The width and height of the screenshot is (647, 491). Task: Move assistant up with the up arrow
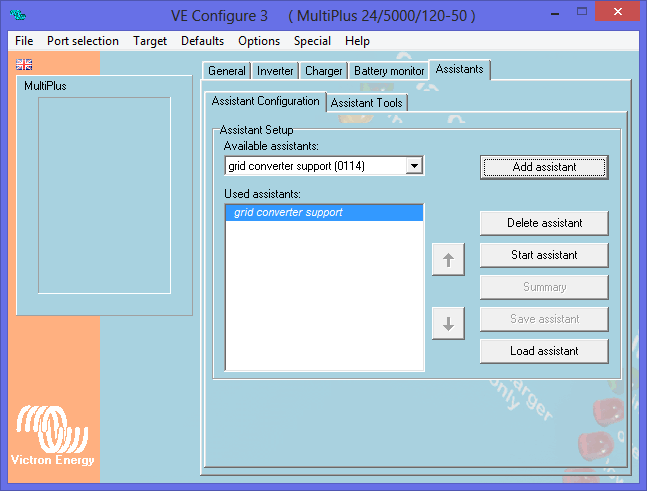tap(448, 260)
